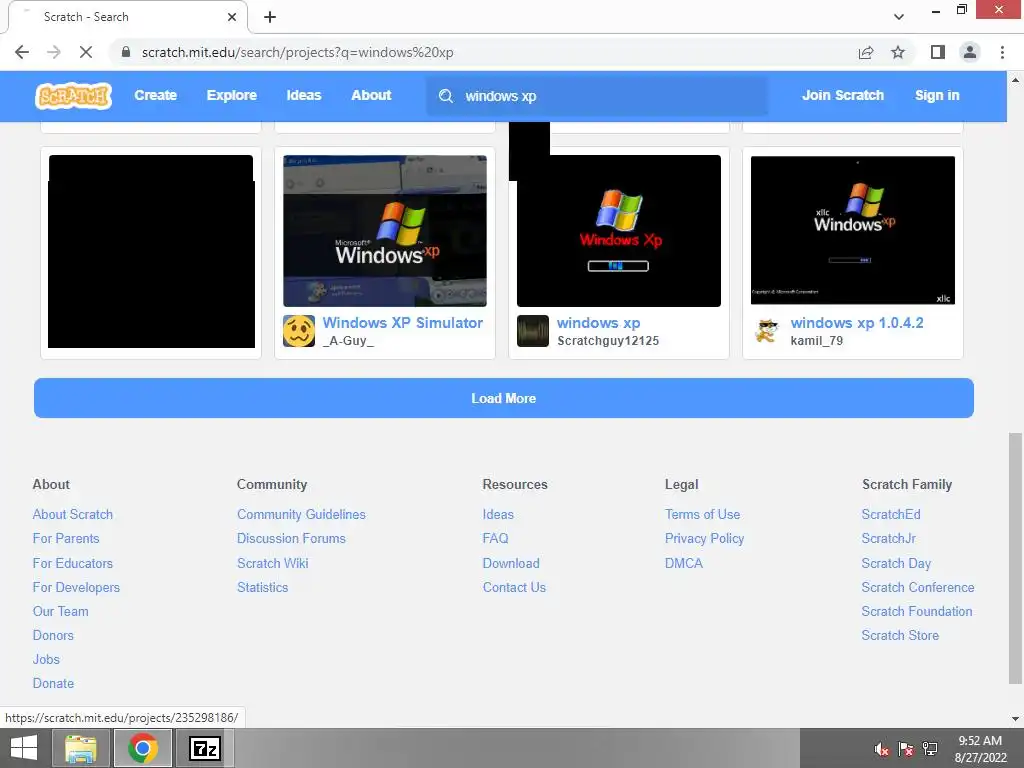Open For Educators footer link
The image size is (1024, 768).
72,563
